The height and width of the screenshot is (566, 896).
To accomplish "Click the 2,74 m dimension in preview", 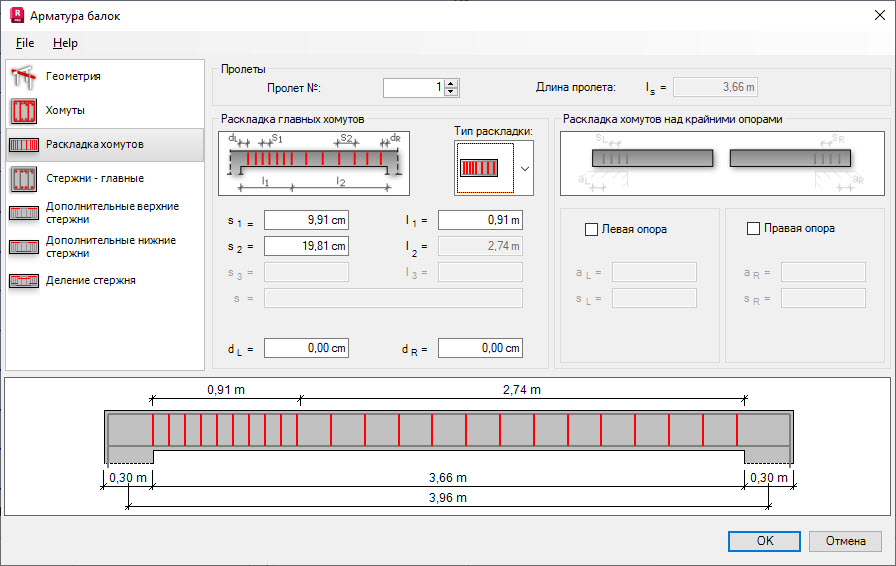I will 522,389.
